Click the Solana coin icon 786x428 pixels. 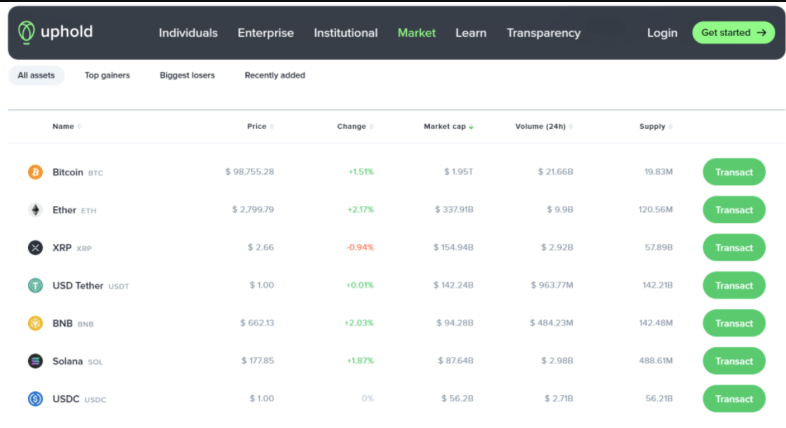35,361
